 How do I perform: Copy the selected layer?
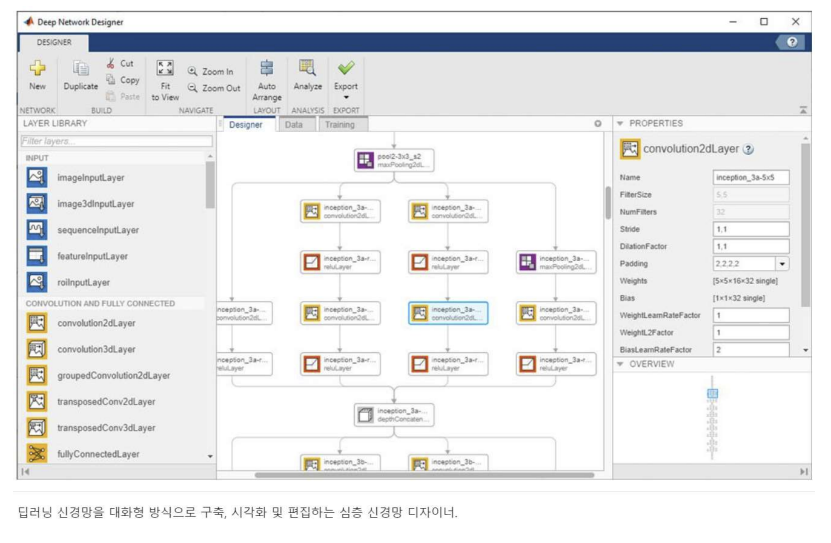coord(122,80)
